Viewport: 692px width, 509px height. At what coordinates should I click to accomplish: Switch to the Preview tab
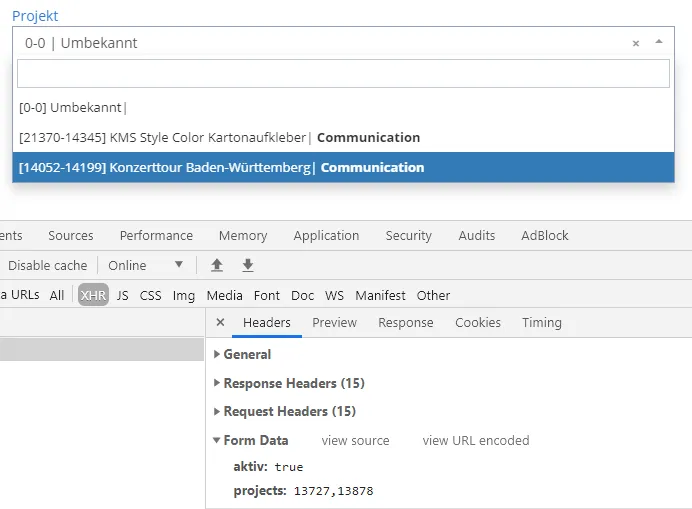coord(334,323)
